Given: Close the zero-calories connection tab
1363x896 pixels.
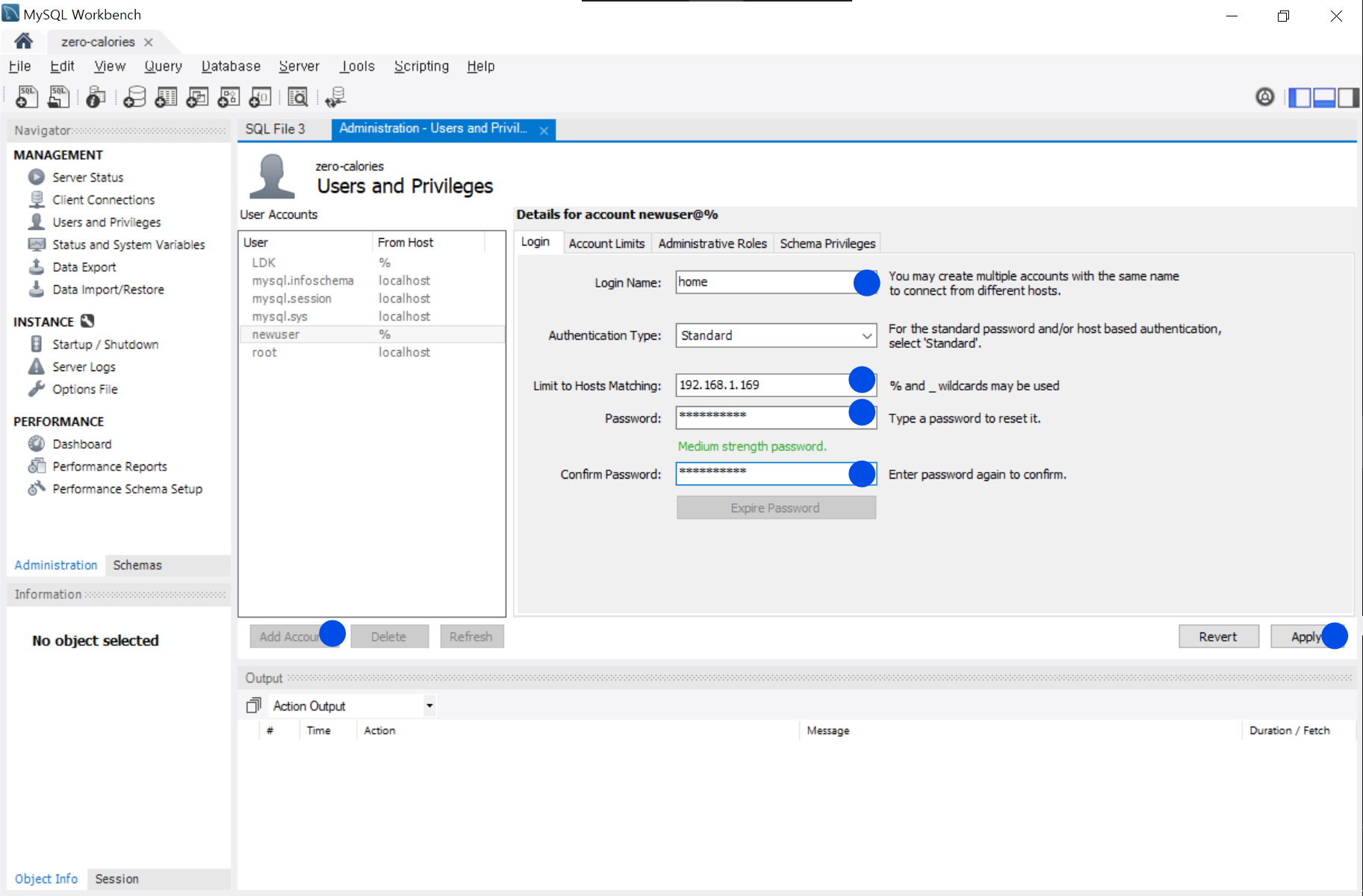Looking at the screenshot, I should 149,42.
